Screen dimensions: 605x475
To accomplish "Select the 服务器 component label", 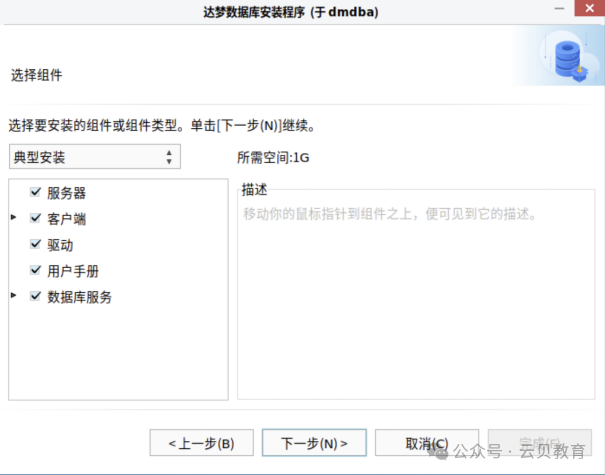I will click(66, 193).
